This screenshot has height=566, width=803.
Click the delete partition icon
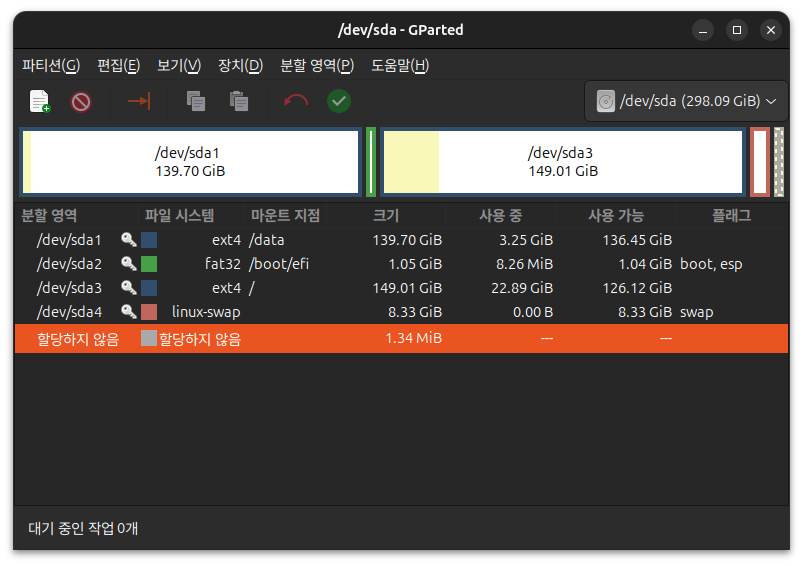(x=81, y=101)
